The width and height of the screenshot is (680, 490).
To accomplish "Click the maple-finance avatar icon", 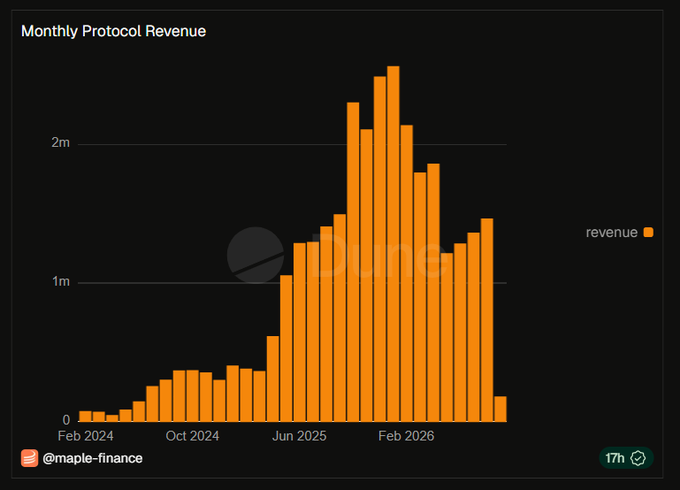I will pyautogui.click(x=29, y=458).
